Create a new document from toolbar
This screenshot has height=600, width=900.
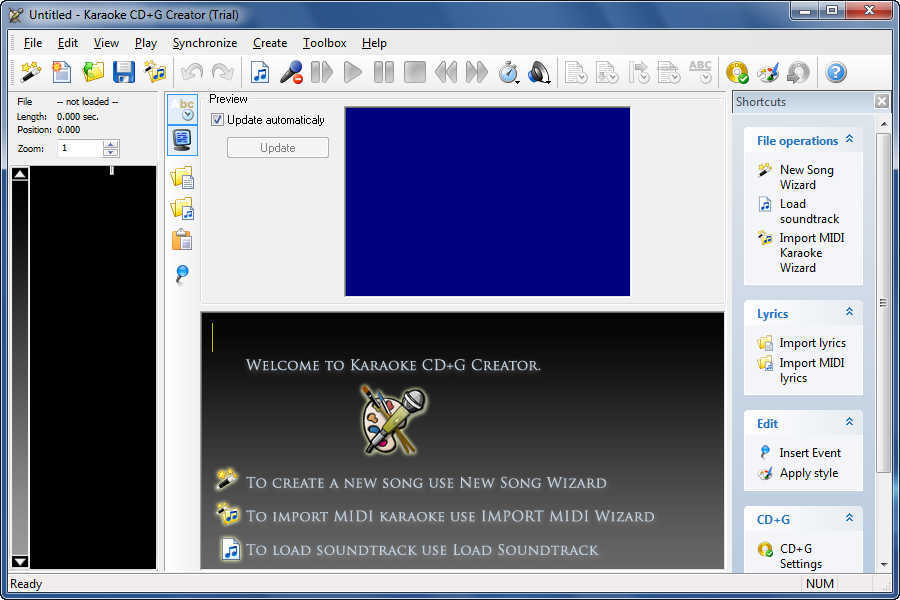(62, 72)
